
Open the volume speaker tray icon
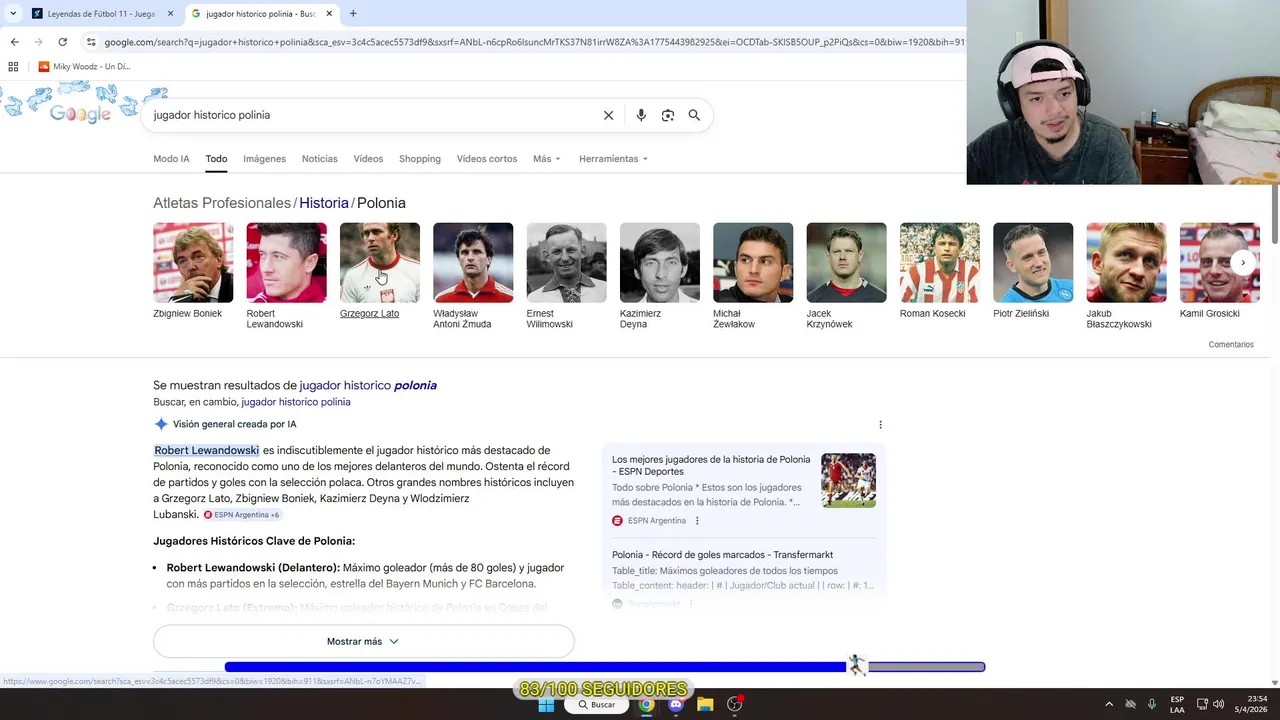tap(1219, 704)
